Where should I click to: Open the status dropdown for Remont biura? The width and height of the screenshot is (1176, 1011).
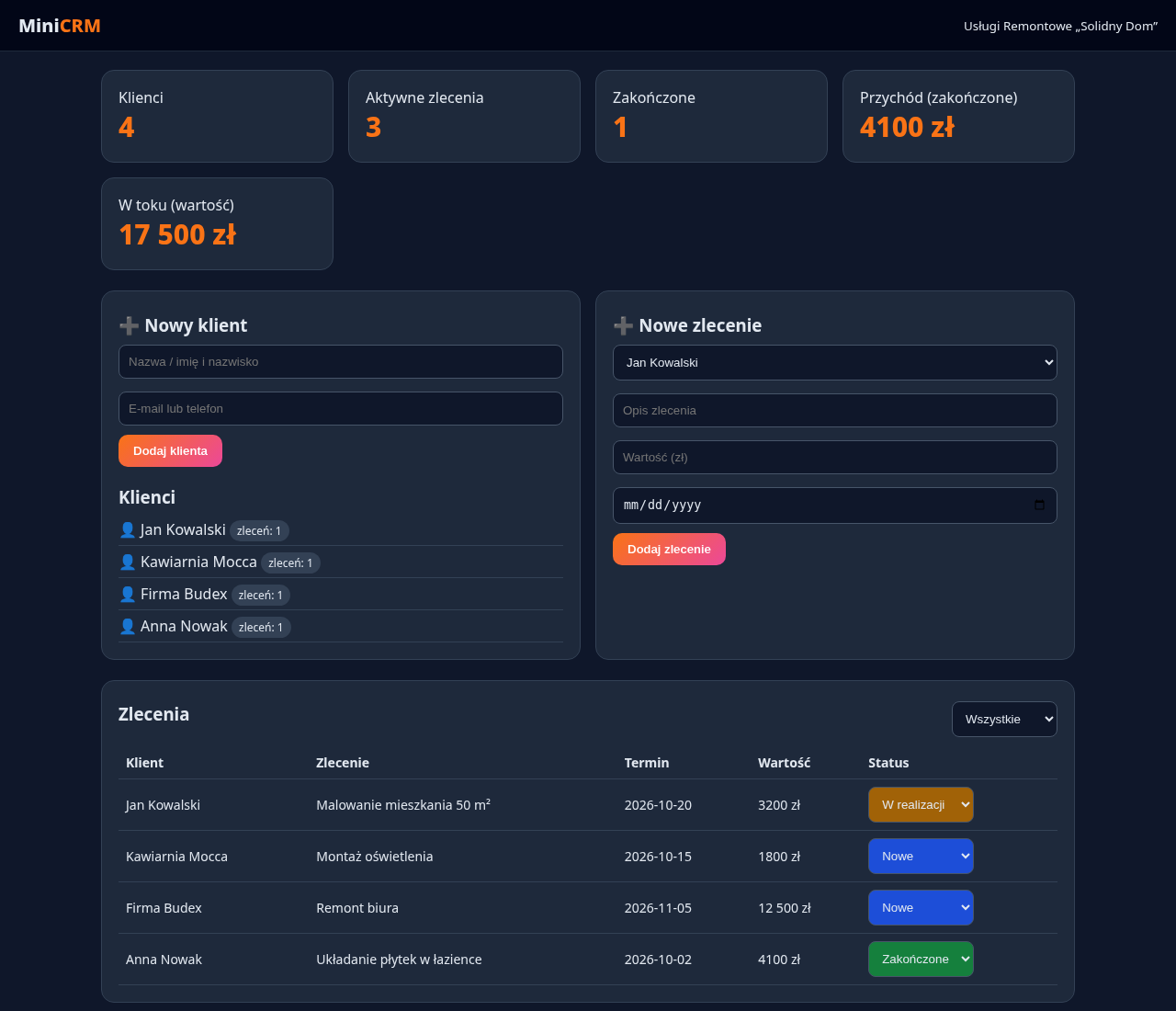[x=921, y=908]
